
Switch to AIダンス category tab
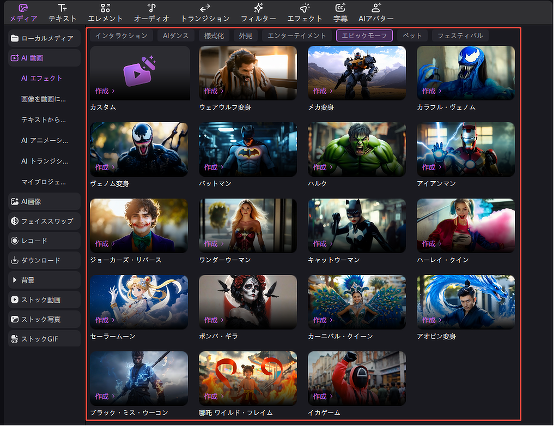[176, 36]
